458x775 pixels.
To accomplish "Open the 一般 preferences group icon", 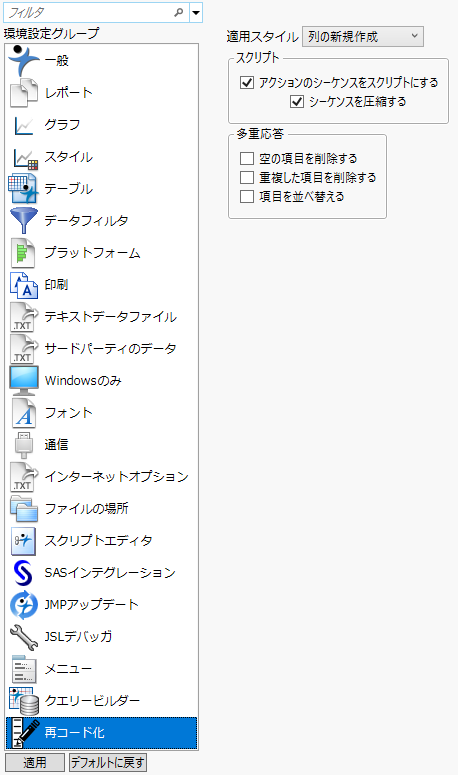I will pyautogui.click(x=23, y=60).
